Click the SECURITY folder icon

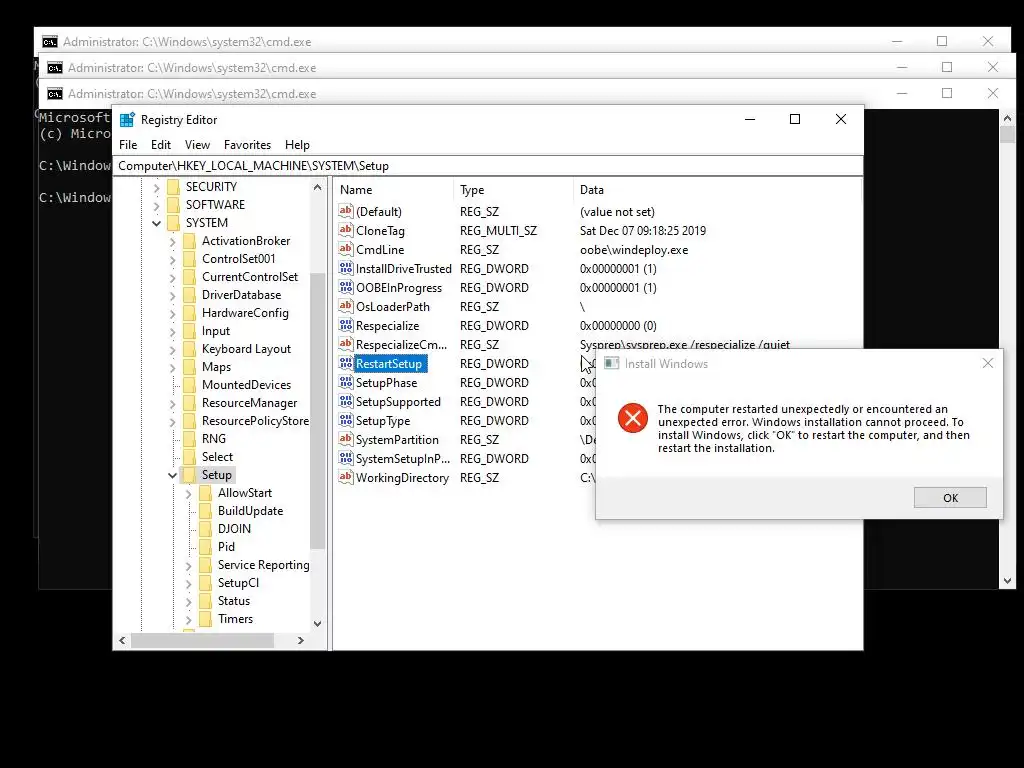173,187
